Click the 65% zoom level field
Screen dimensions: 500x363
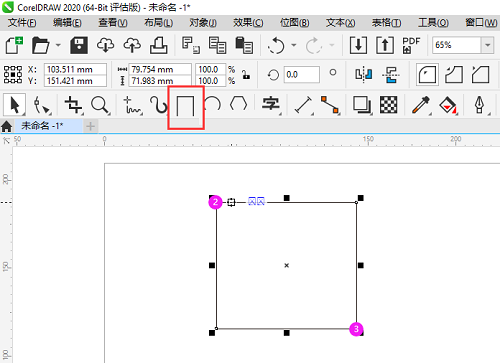[x=457, y=45]
